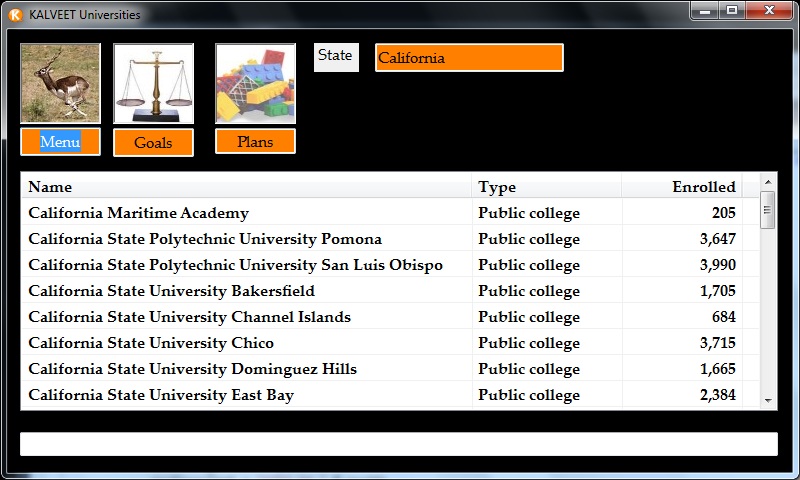Open the Goals button

click(153, 143)
